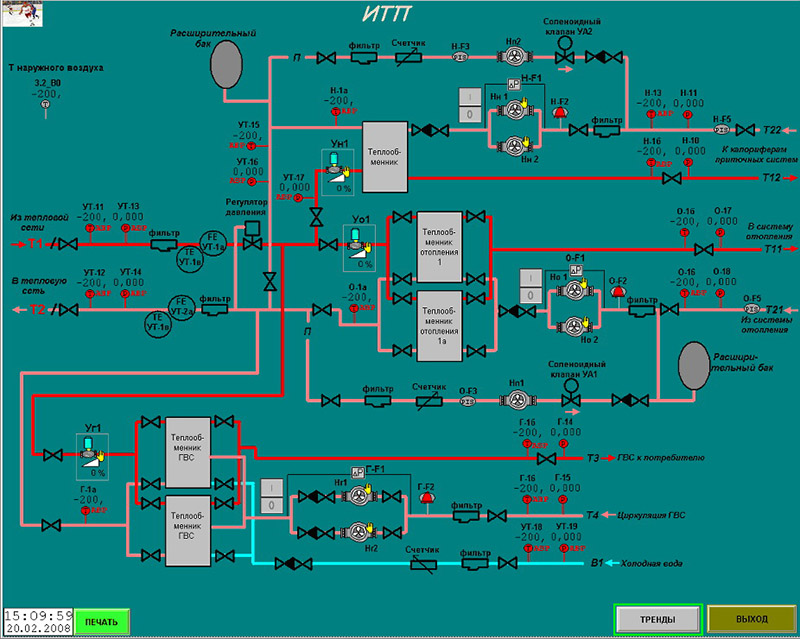Click the Н-F5 PIS sensor
The image size is (800, 639).
721,130
